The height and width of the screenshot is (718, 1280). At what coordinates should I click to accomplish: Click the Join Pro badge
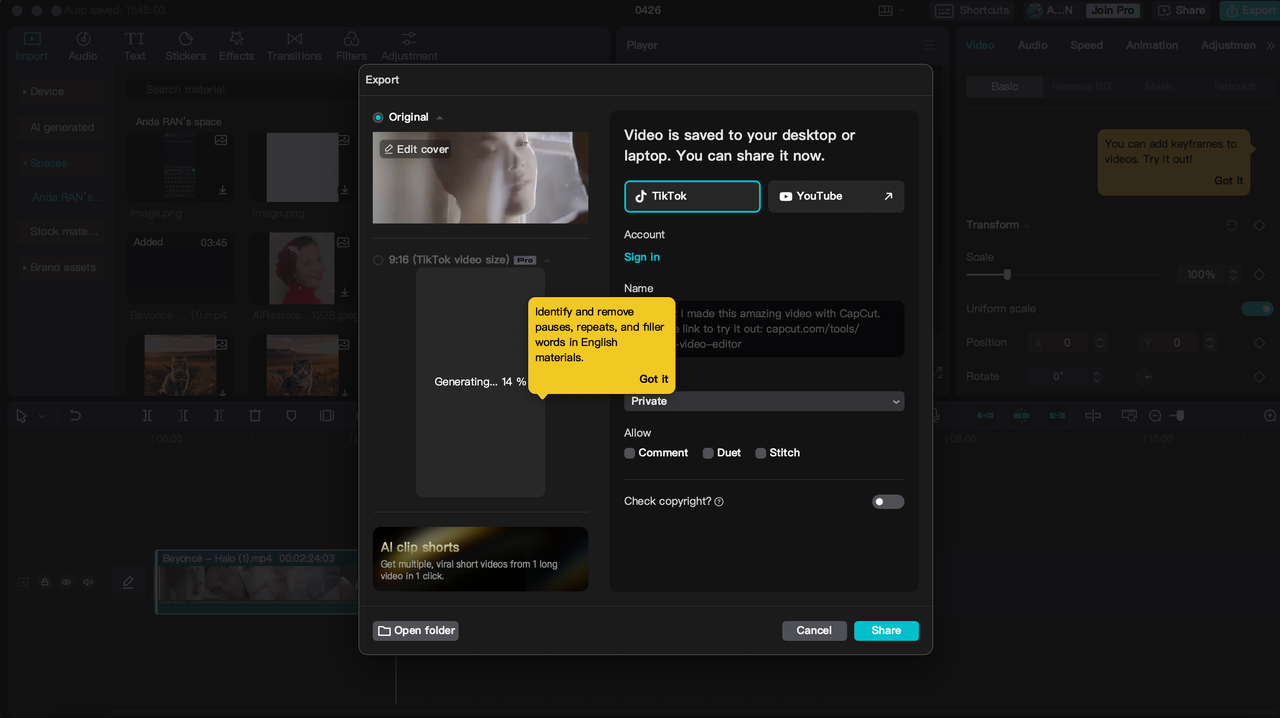click(1113, 10)
